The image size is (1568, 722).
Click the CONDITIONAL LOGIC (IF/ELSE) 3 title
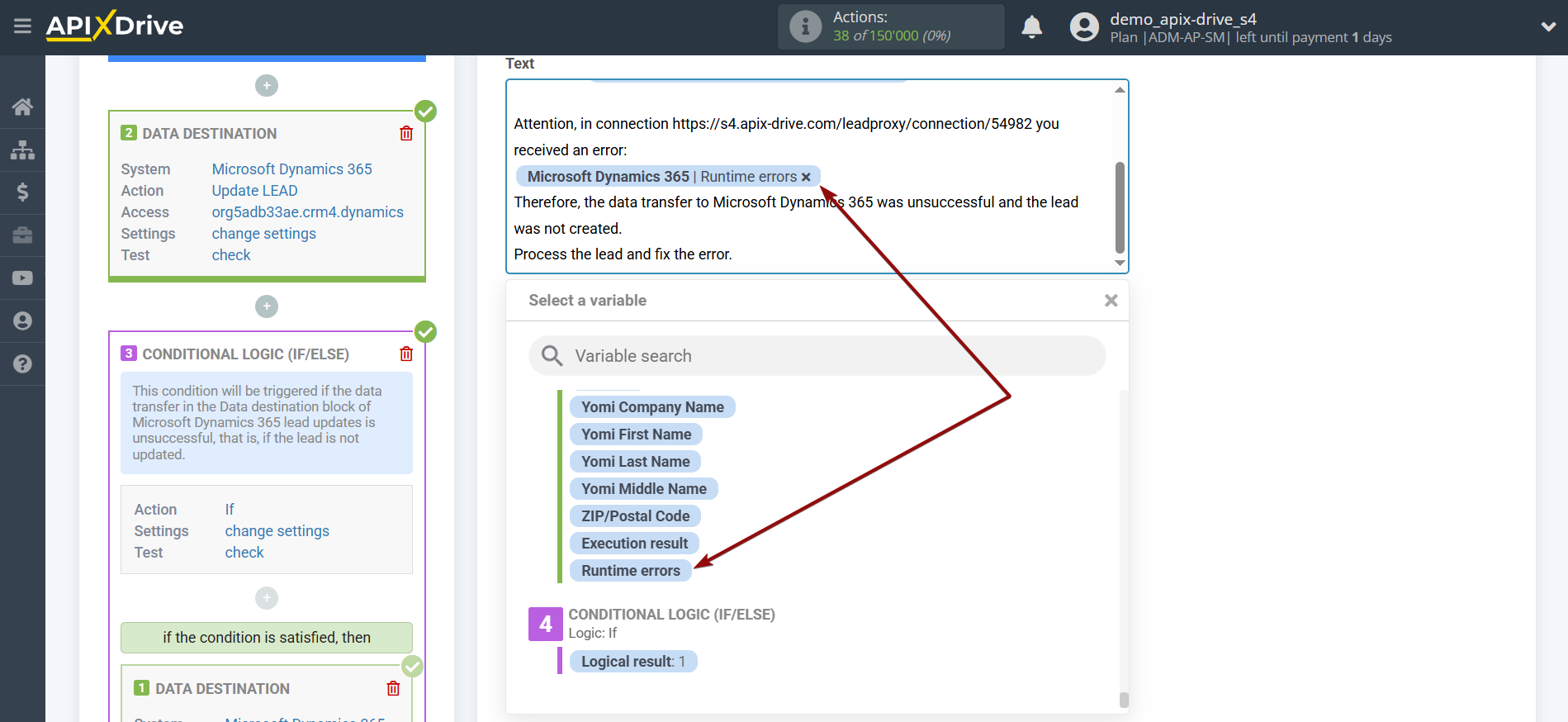click(245, 354)
